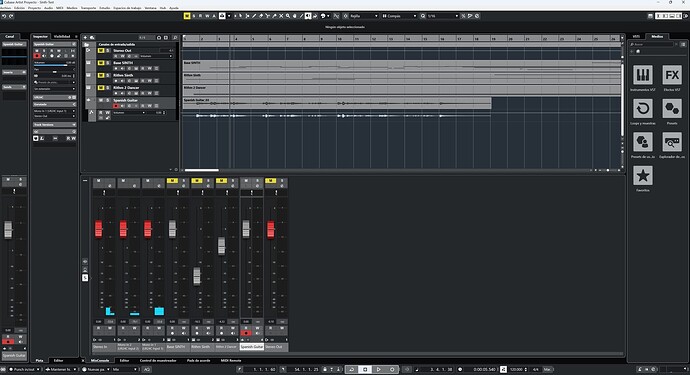
Task: Click the Stop button in transport bar
Action: click(x=365, y=369)
